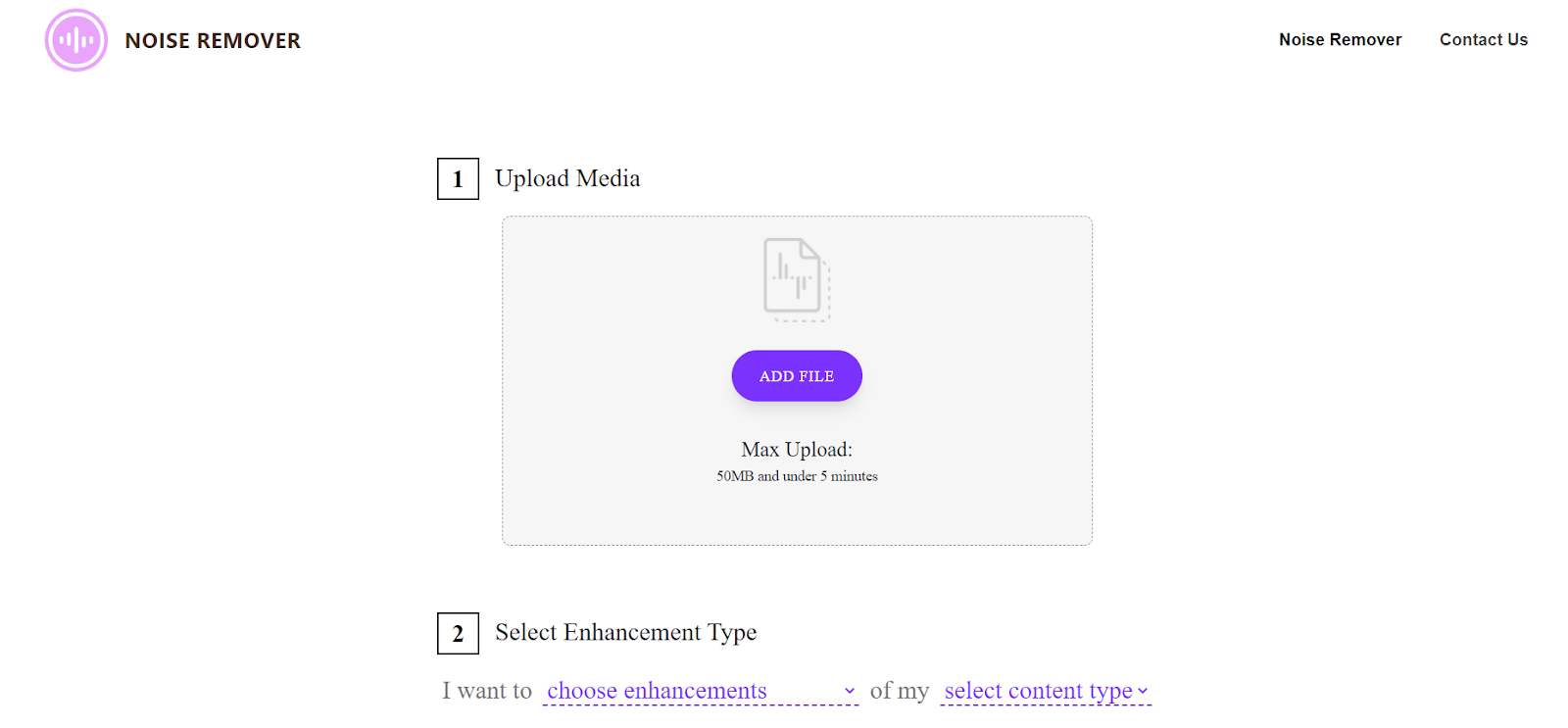
Task: Click the ADD FILE button
Action: 797,376
